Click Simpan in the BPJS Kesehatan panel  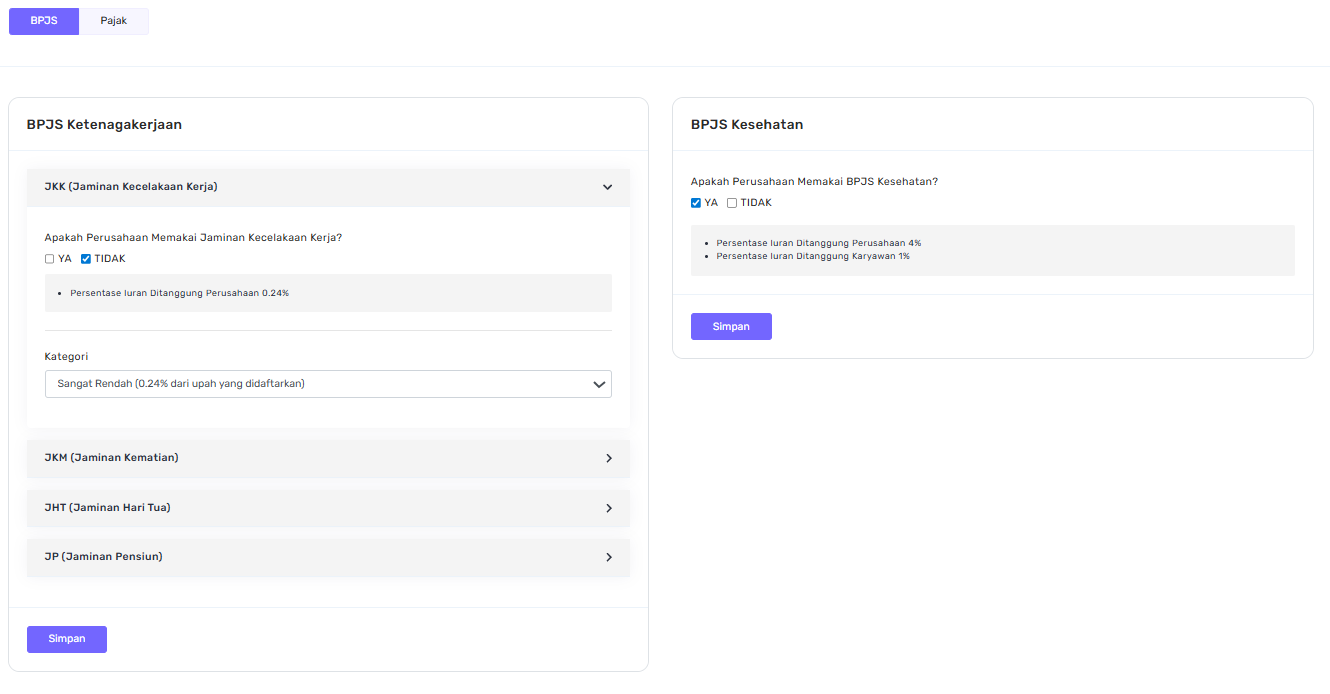[731, 326]
